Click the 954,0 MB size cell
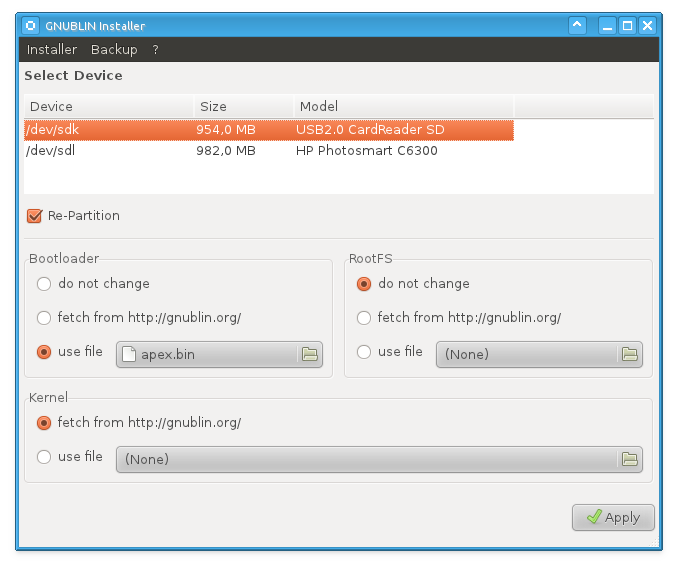This screenshot has height=569, width=678. pos(226,130)
